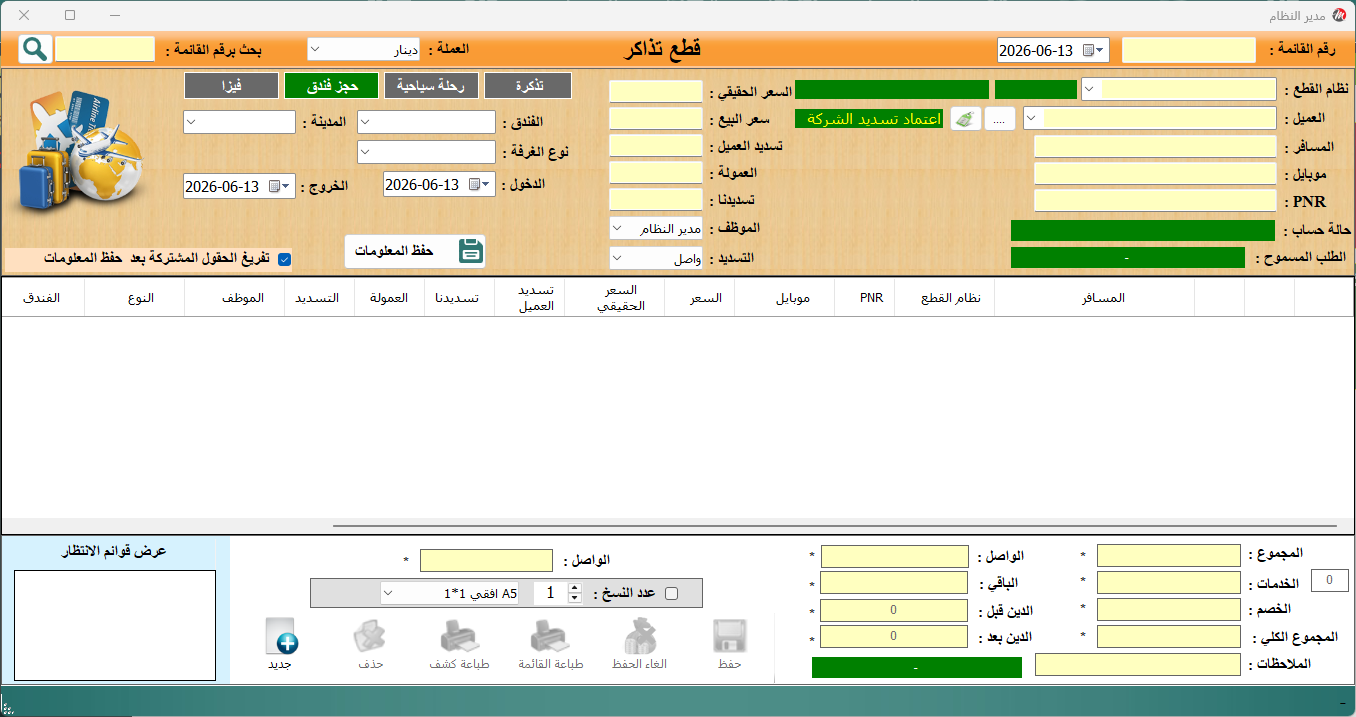This screenshot has width=1356, height=717.
Task: Click the حفظ floppy disk icon
Action: click(730, 637)
